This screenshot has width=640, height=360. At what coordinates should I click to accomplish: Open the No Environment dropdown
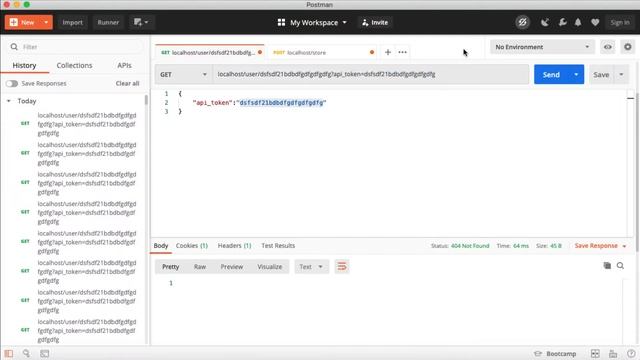pos(542,47)
